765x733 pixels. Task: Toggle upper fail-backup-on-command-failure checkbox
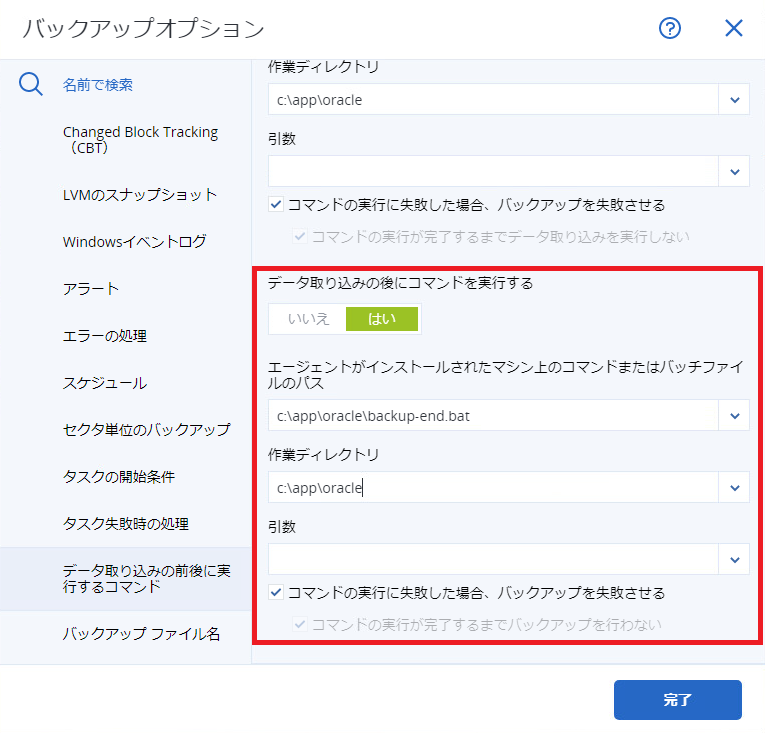pyautogui.click(x=276, y=205)
